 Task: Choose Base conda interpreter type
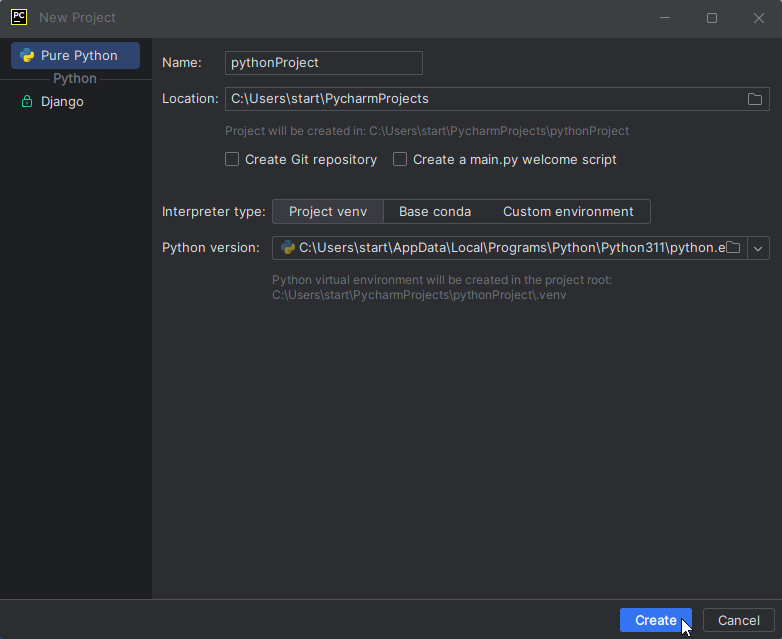click(x=435, y=212)
